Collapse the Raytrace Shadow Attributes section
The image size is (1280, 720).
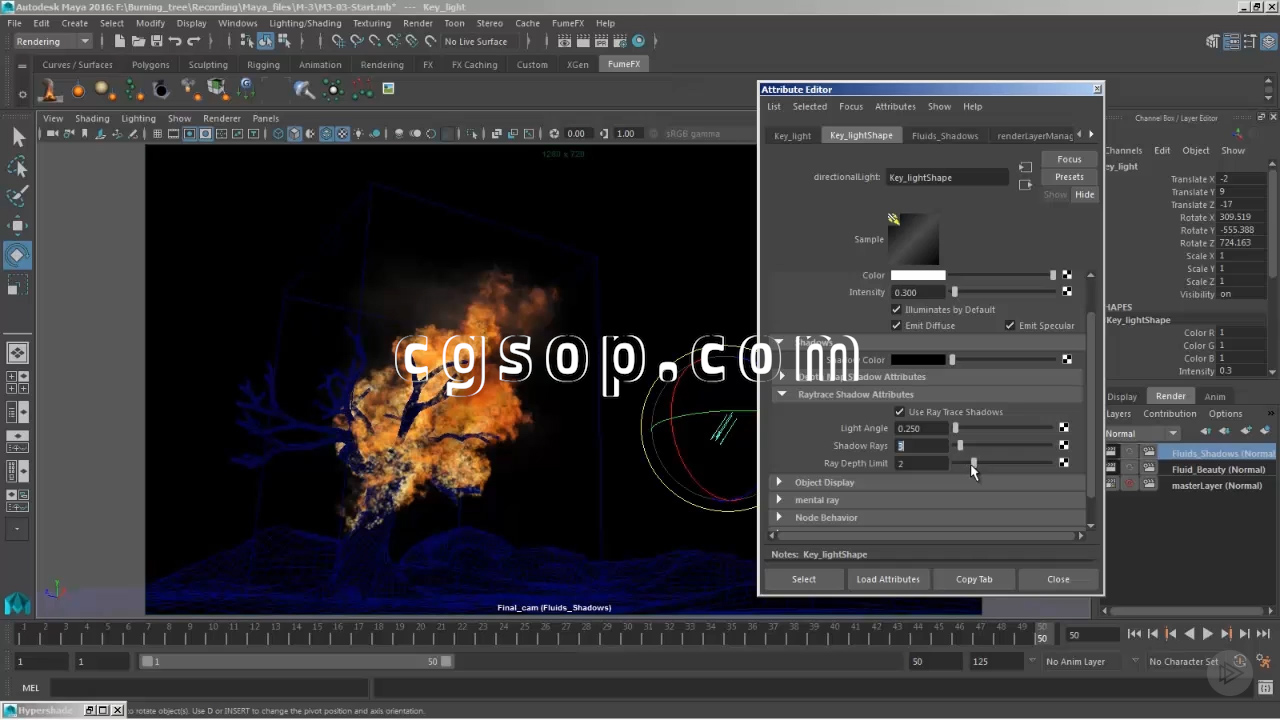782,394
